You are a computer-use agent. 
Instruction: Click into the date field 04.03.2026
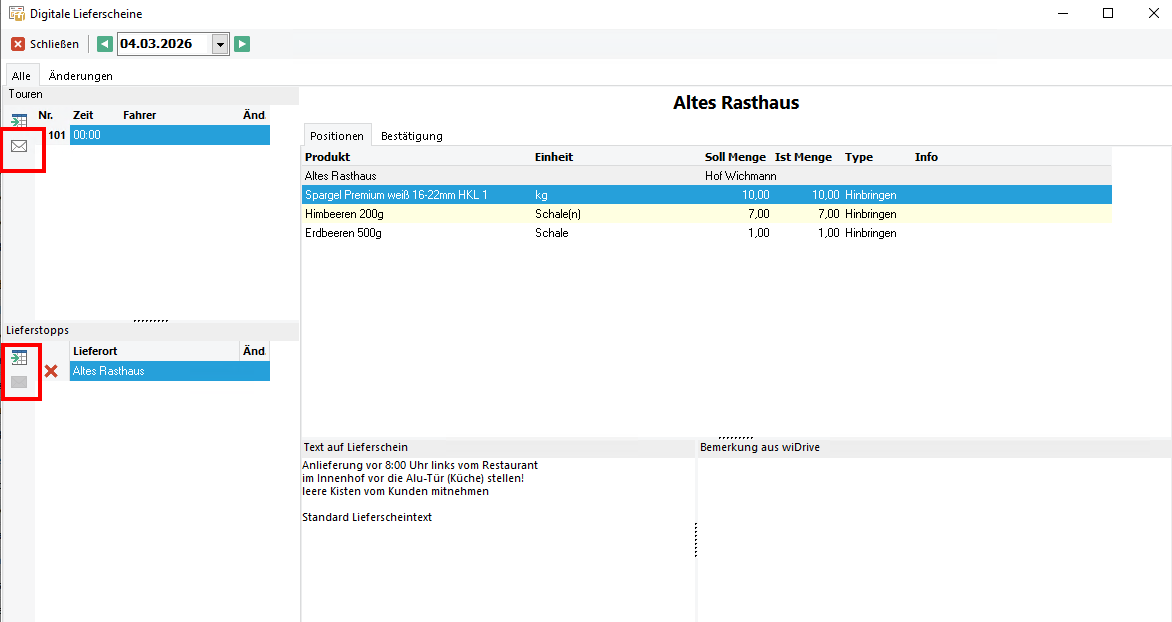[x=160, y=44]
